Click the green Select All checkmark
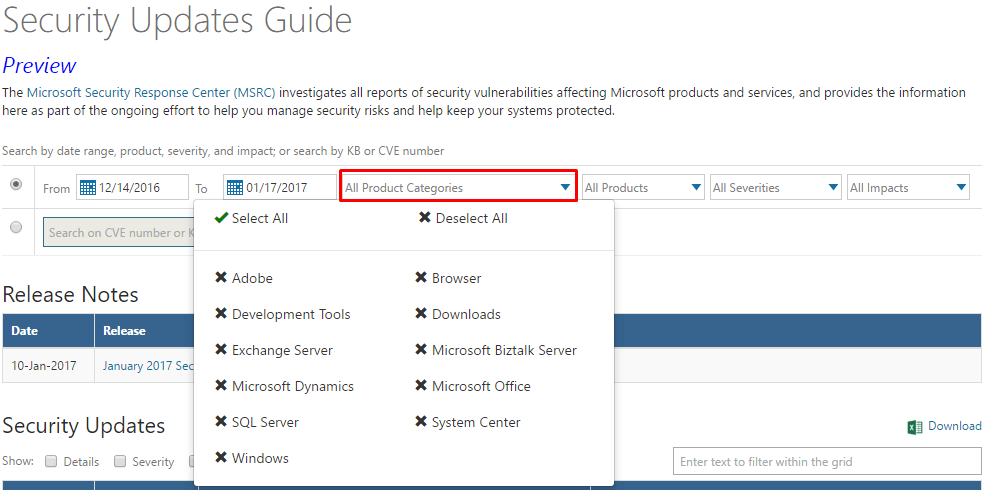The height and width of the screenshot is (490, 991). [x=221, y=218]
